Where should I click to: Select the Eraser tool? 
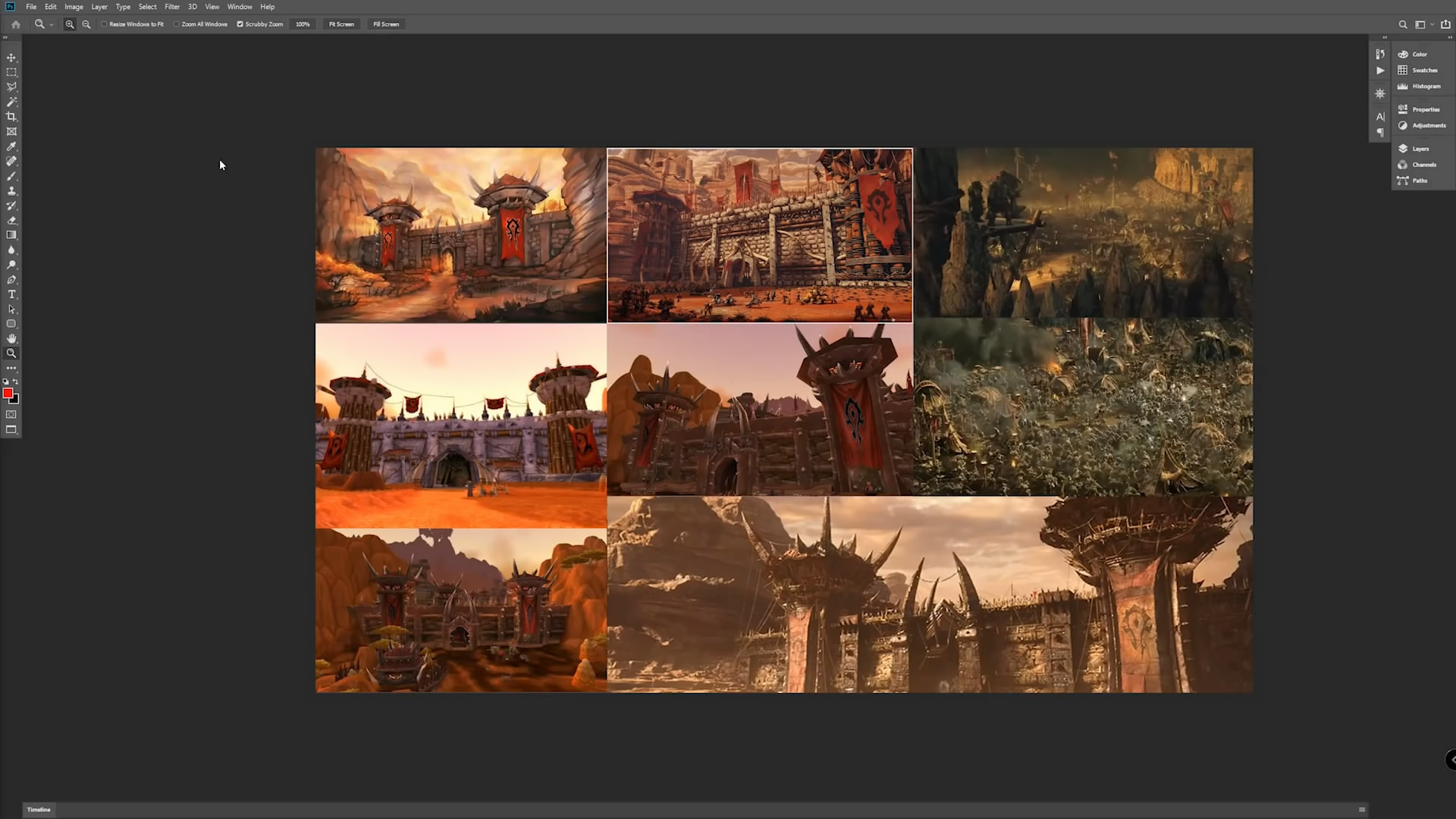pyautogui.click(x=11, y=220)
